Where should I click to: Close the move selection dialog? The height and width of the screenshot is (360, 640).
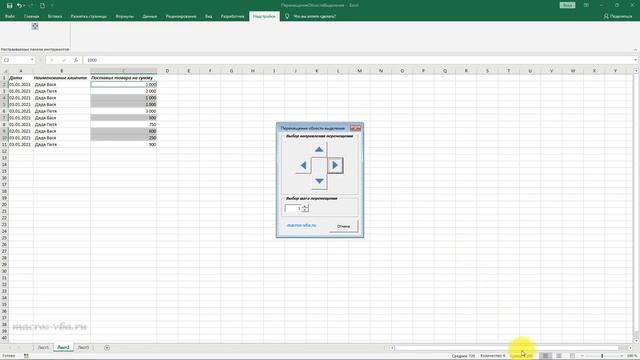(x=355, y=128)
